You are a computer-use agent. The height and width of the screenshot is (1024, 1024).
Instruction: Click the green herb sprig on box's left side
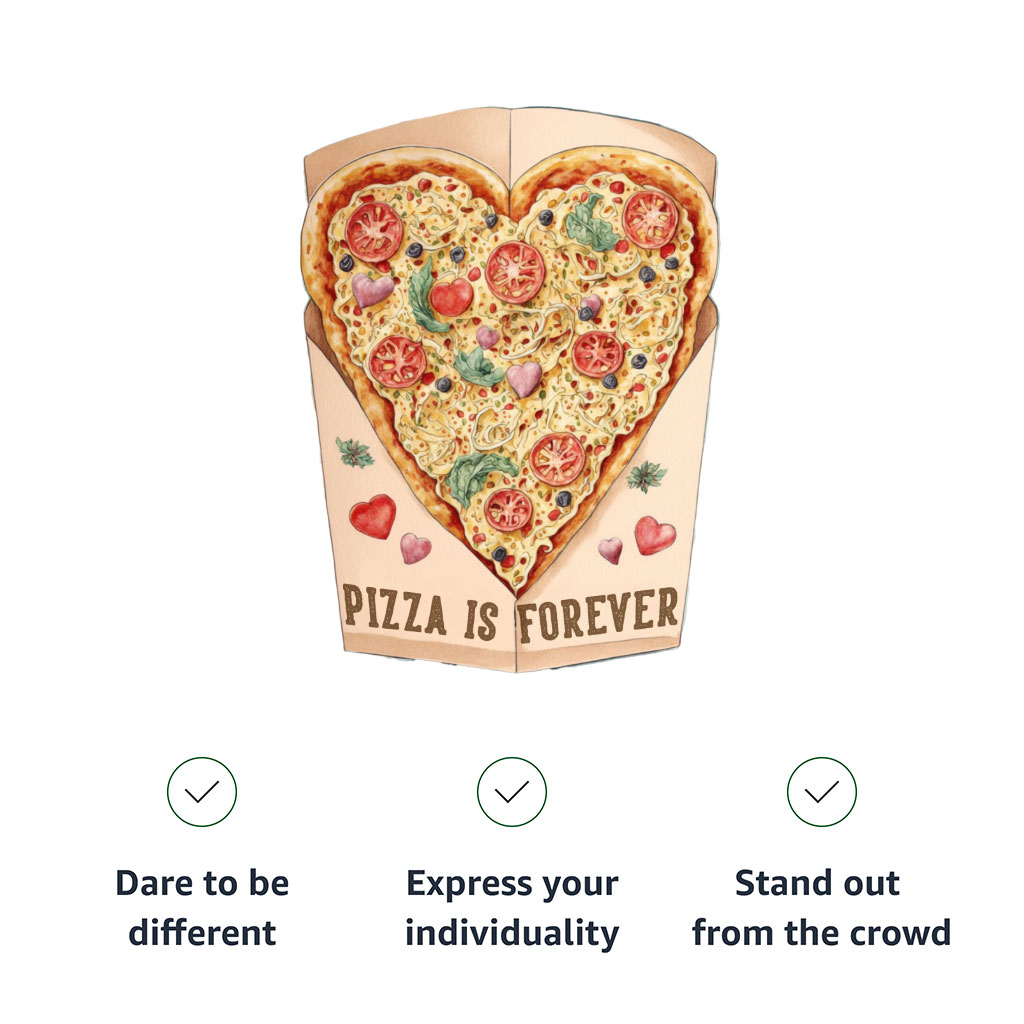click(355, 453)
